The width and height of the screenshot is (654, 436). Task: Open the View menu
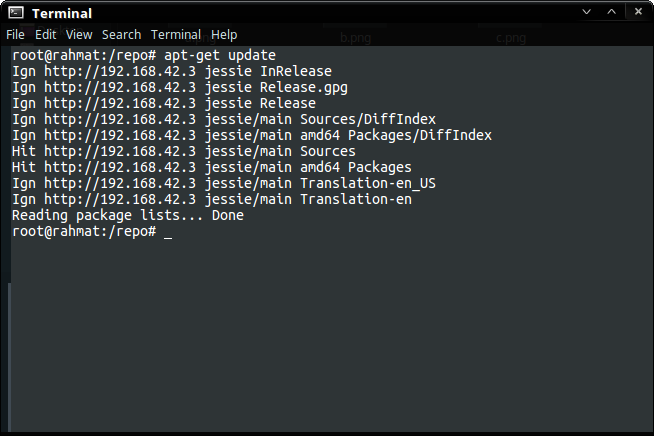[79, 34]
